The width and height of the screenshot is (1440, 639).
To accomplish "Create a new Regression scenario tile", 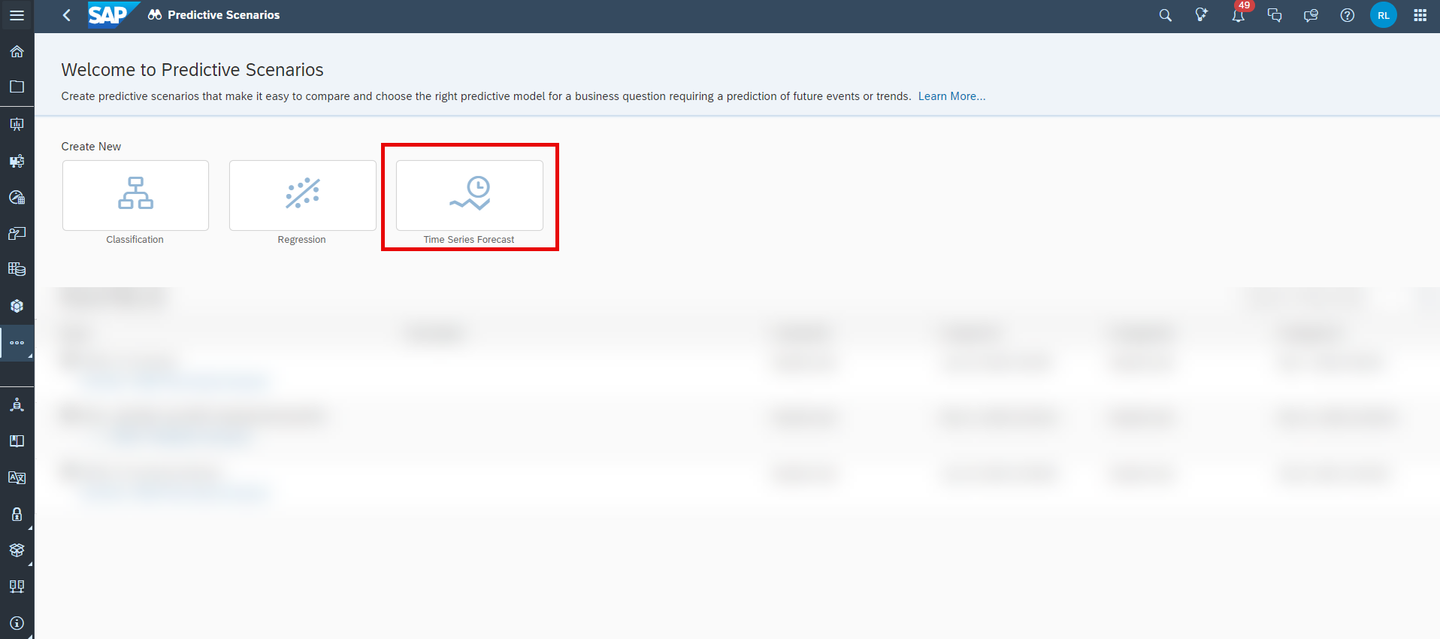I will 302,195.
